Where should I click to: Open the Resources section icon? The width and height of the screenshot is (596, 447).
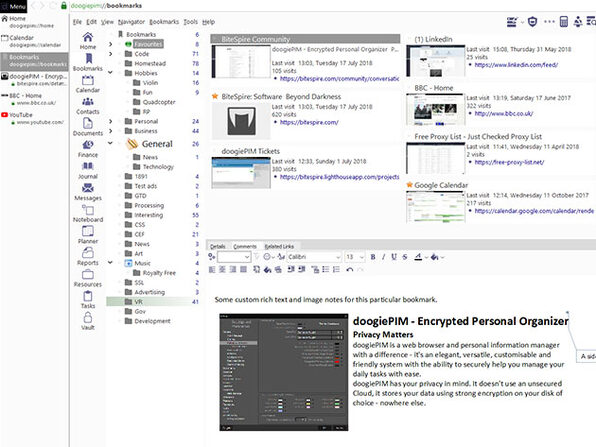(88, 278)
